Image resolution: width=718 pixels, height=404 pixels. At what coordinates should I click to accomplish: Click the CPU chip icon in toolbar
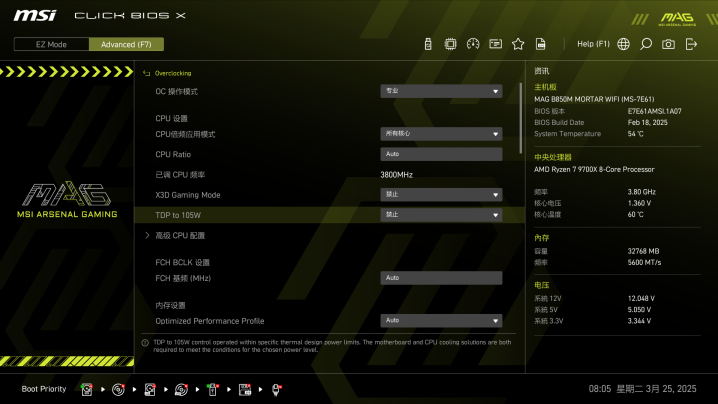pos(450,44)
